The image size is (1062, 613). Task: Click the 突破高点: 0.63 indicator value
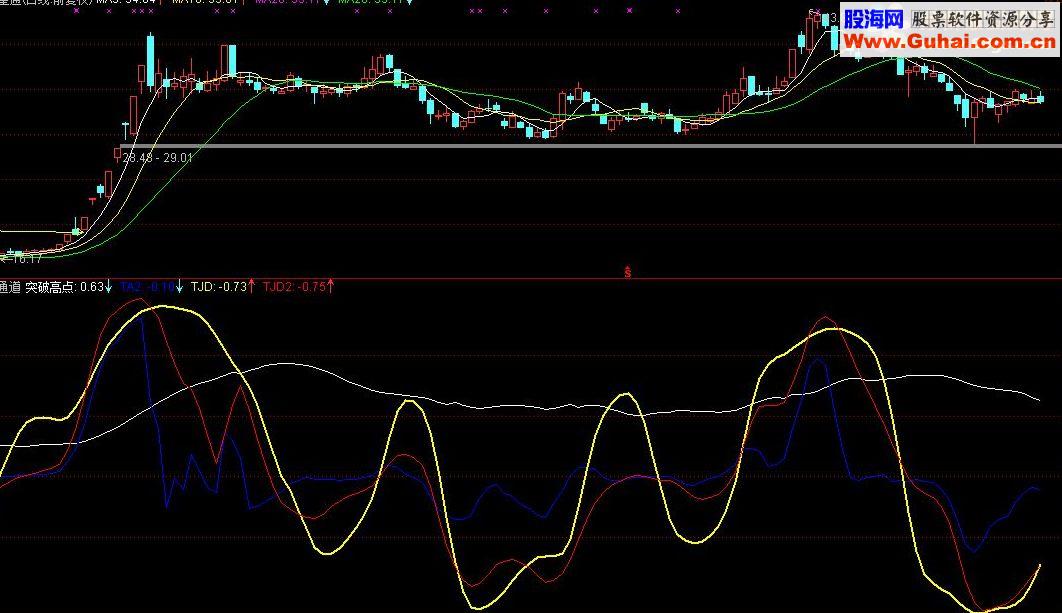[x=64, y=287]
